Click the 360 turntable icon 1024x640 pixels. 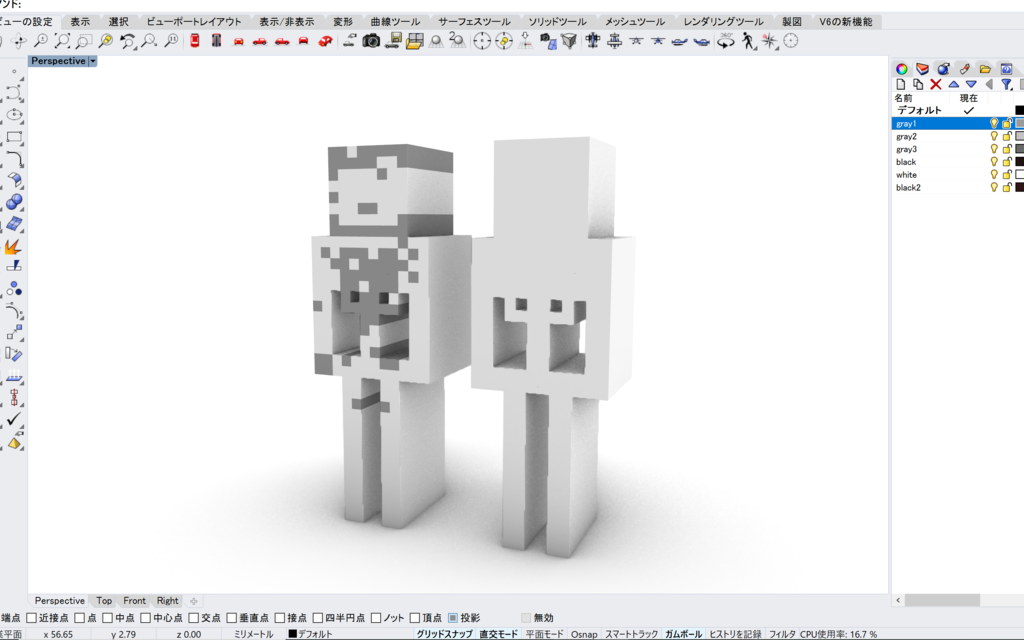tap(726, 41)
